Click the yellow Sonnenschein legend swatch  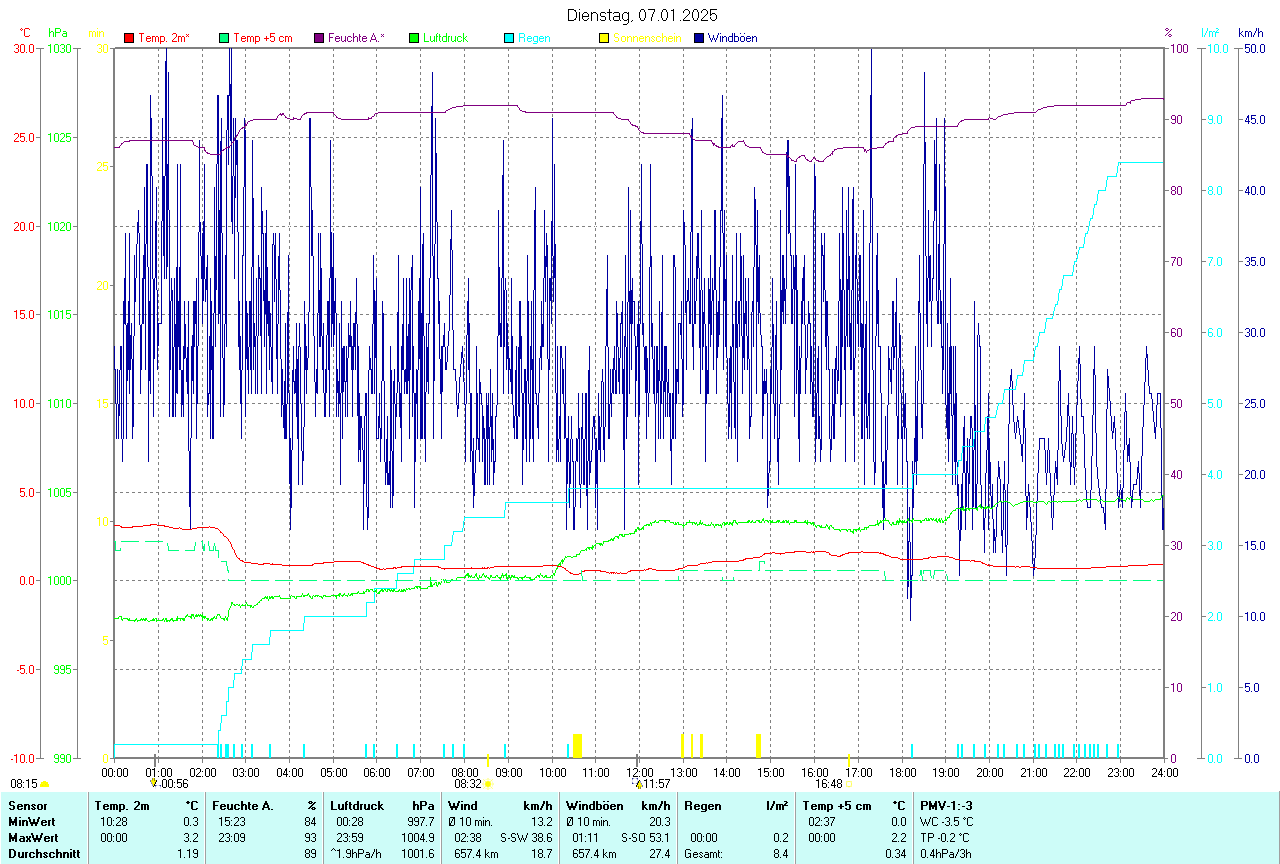[604, 38]
